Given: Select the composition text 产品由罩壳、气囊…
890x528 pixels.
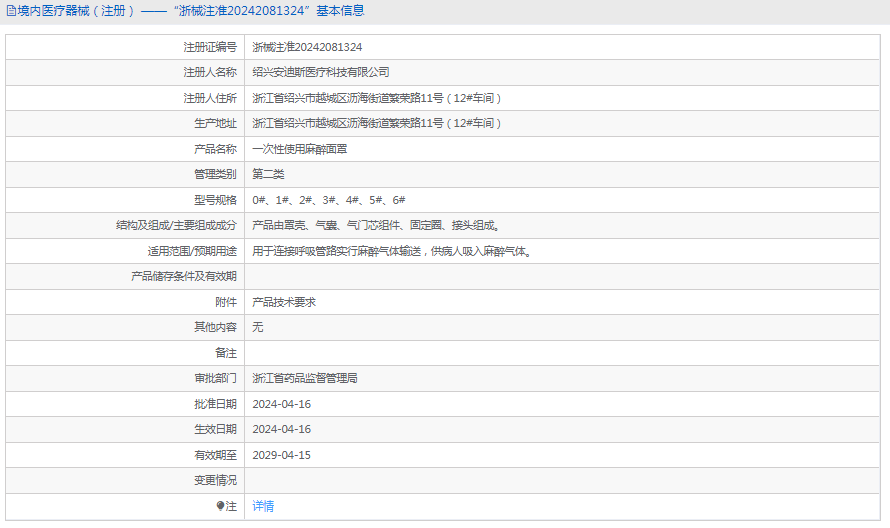Looking at the screenshot, I should pos(376,225).
